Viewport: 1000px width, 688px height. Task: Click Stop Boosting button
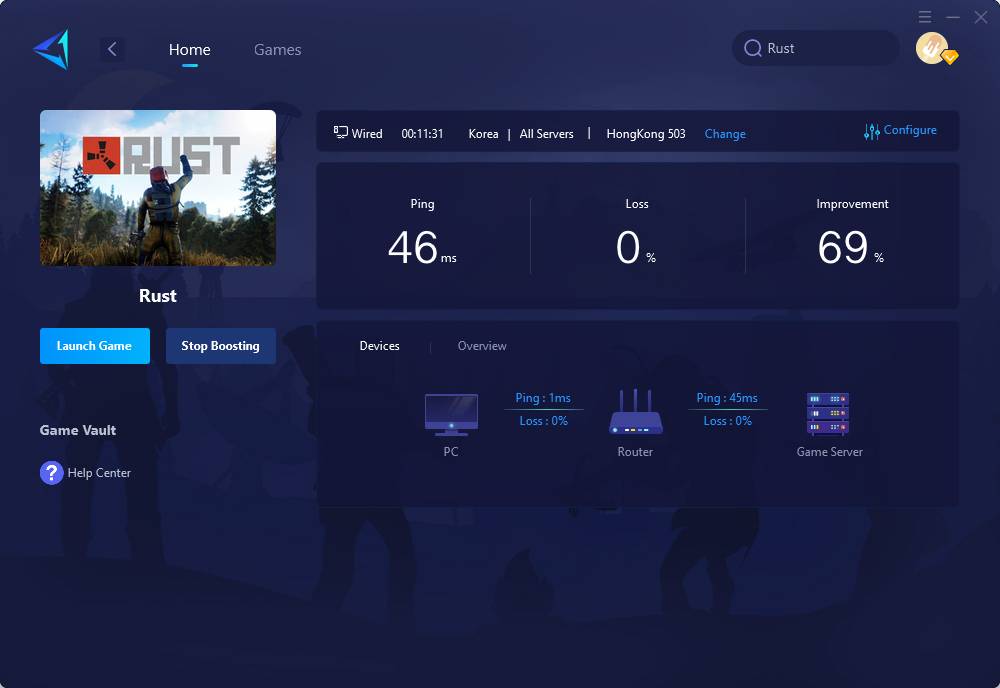(x=221, y=346)
